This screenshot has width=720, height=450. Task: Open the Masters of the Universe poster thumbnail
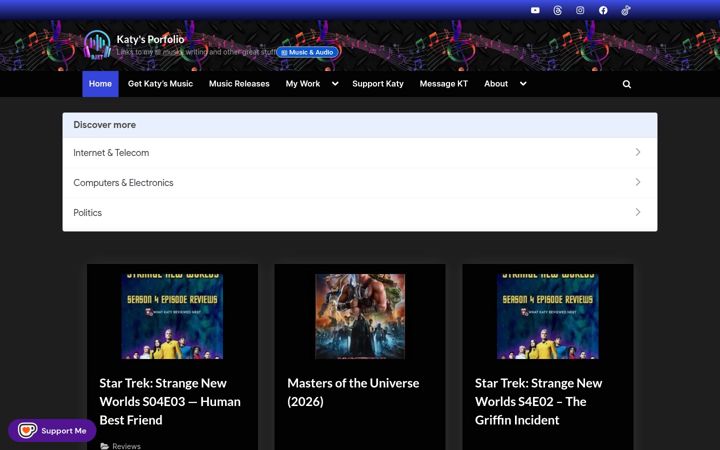[360, 316]
